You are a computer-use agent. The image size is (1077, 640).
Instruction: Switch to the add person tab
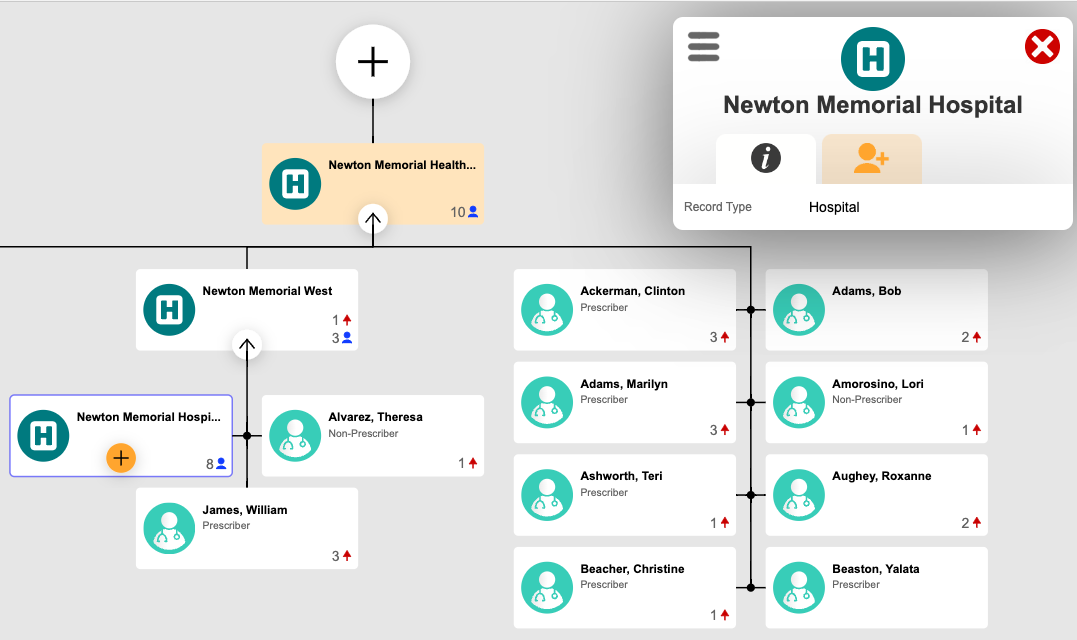click(871, 158)
